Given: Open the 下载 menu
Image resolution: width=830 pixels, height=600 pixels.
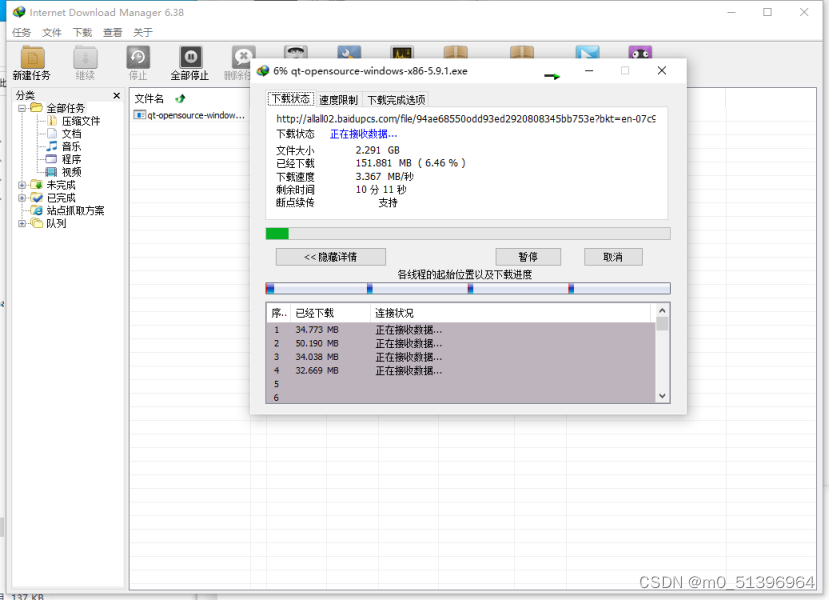Looking at the screenshot, I should coord(82,33).
